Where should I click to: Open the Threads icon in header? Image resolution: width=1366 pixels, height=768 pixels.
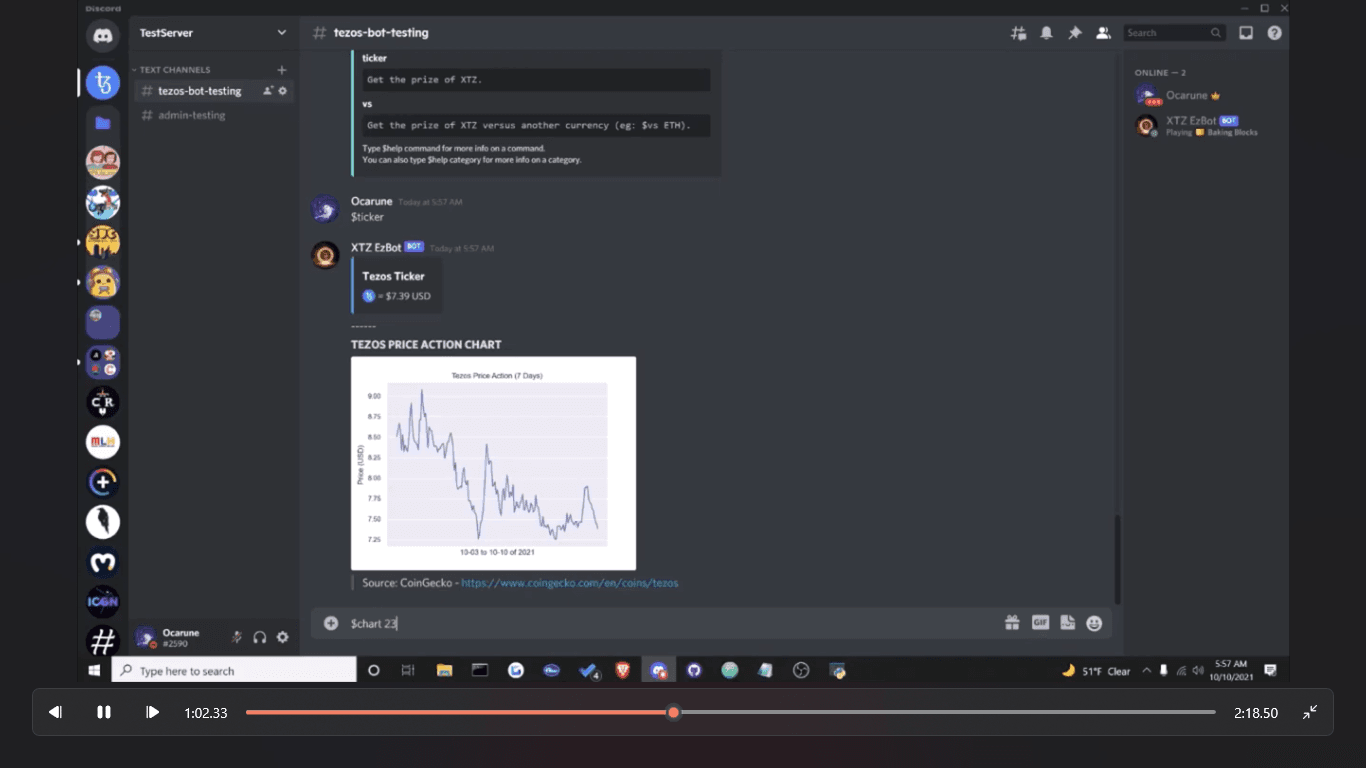[x=1019, y=33]
